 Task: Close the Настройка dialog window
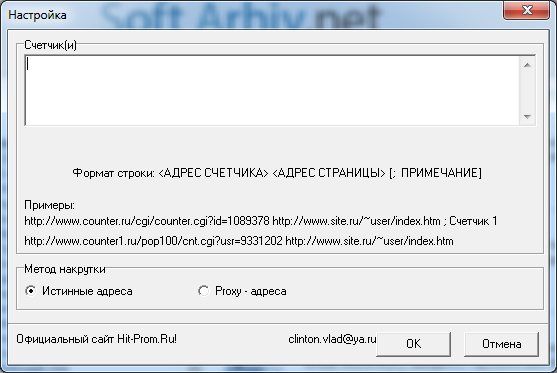click(526, 10)
